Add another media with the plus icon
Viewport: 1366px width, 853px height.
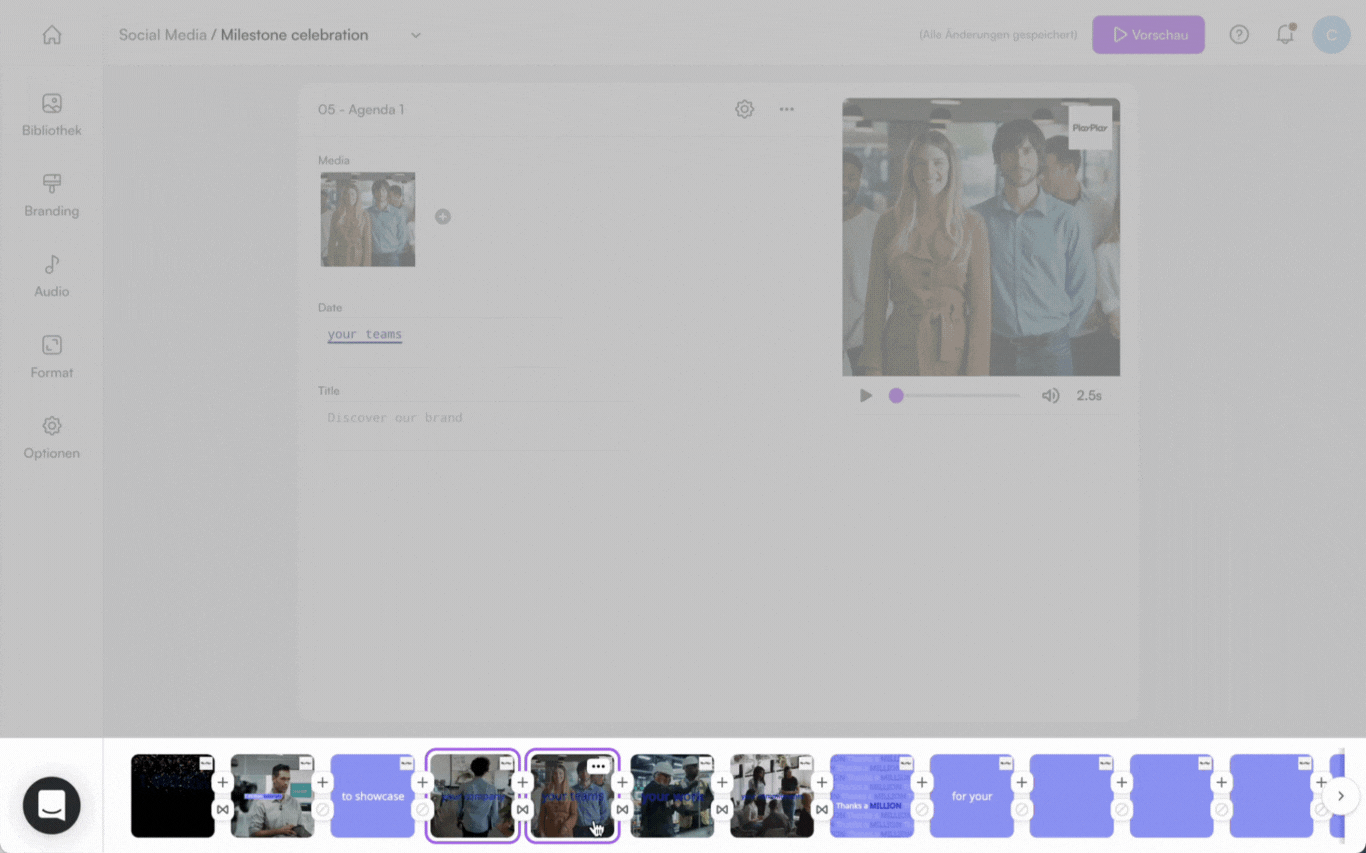coord(443,217)
